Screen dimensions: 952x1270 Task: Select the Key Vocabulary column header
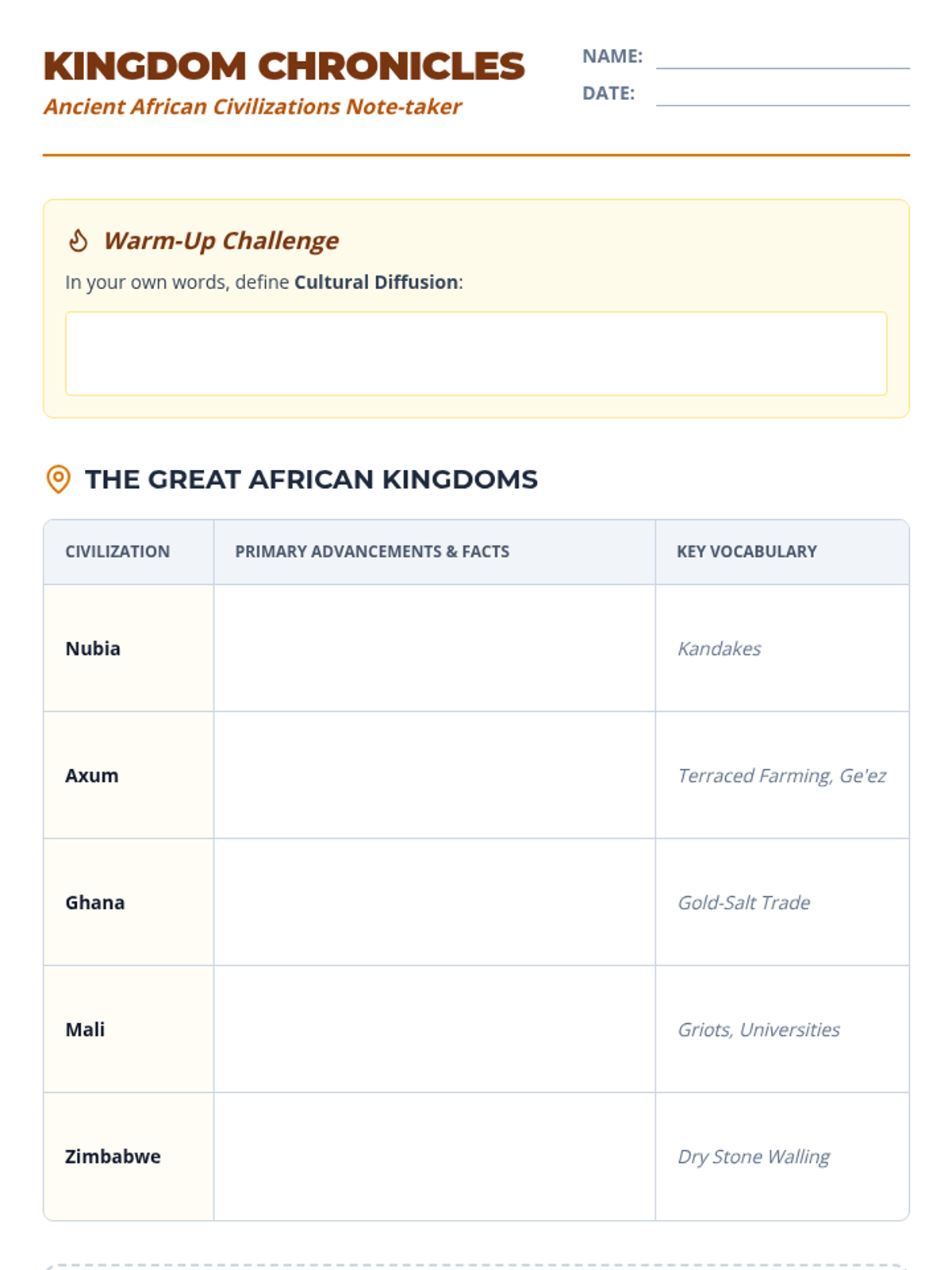[x=747, y=552]
